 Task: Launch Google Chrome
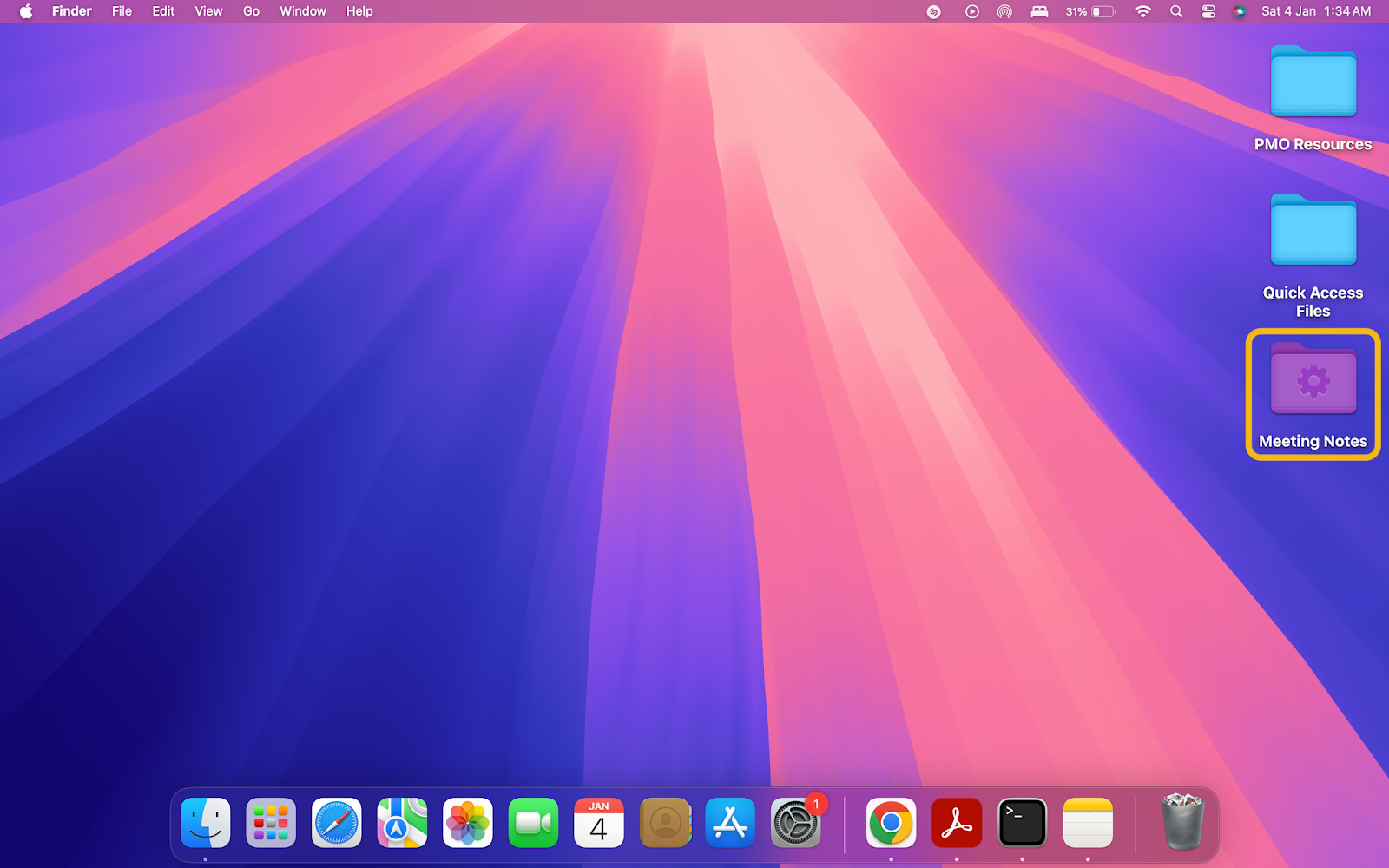point(891,822)
